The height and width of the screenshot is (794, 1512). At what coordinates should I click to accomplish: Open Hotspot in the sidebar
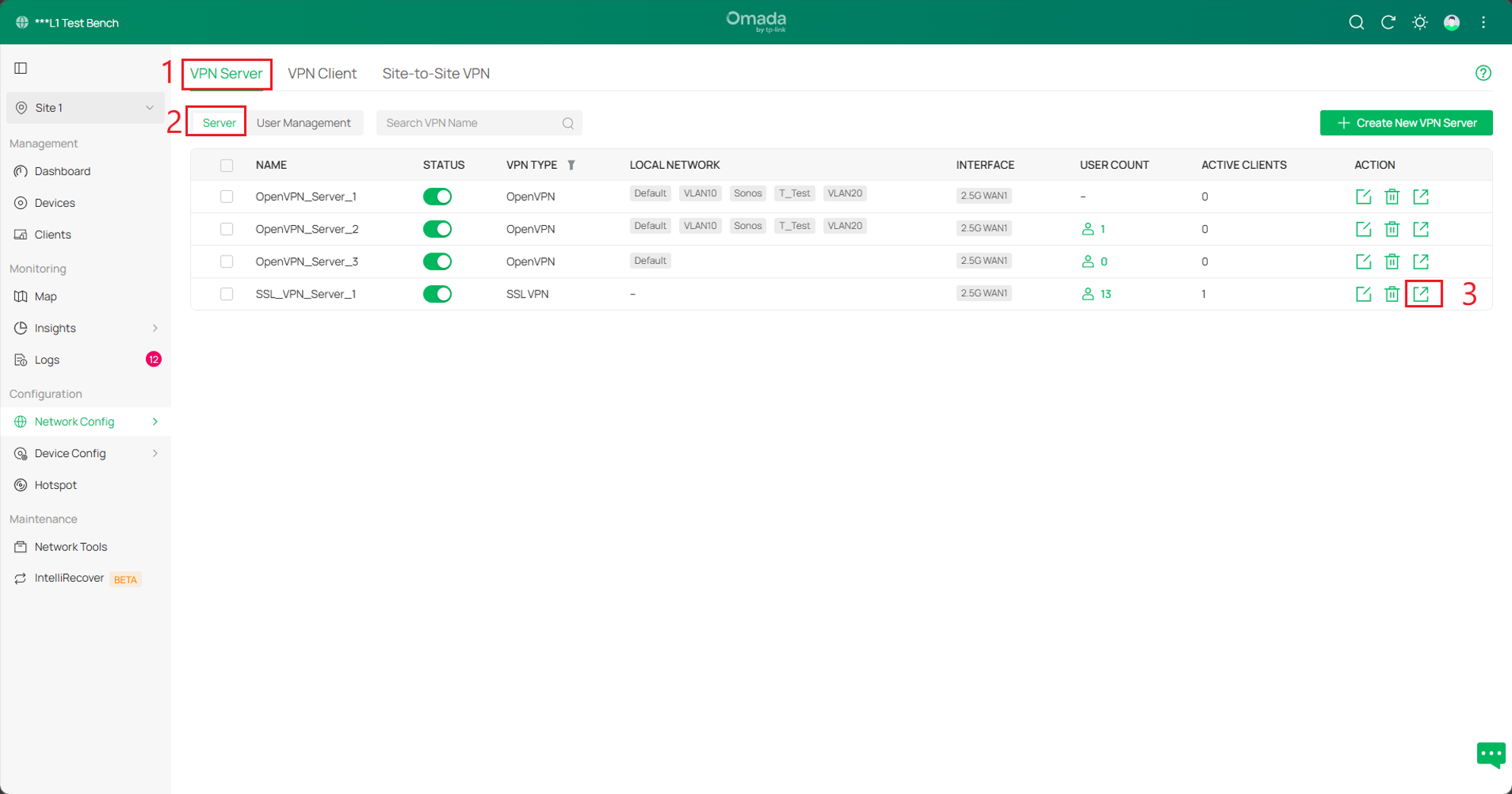(x=56, y=485)
